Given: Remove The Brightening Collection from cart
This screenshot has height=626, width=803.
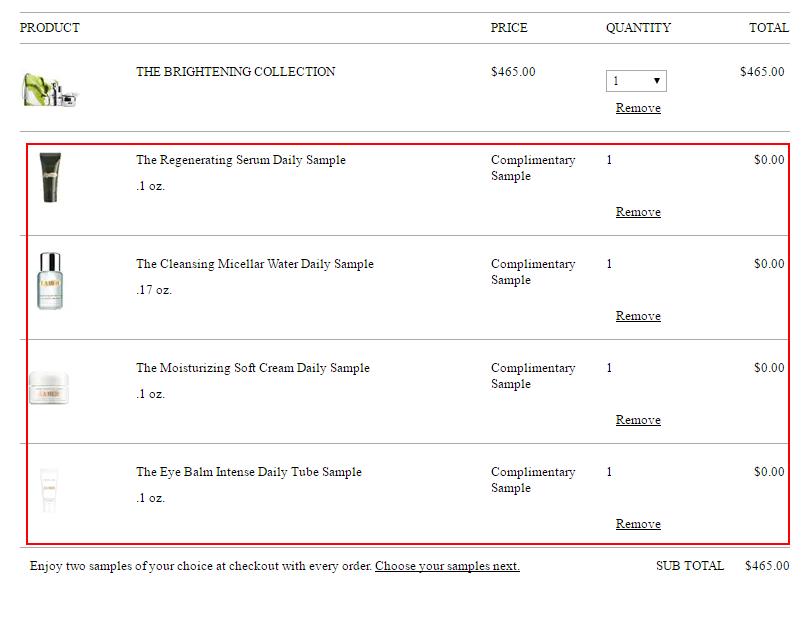Looking at the screenshot, I should (x=638, y=108).
